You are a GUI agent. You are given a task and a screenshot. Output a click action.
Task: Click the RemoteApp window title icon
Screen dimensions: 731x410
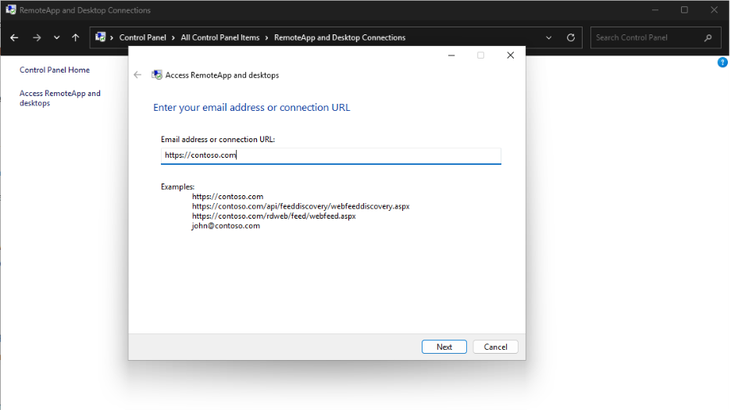(11, 10)
